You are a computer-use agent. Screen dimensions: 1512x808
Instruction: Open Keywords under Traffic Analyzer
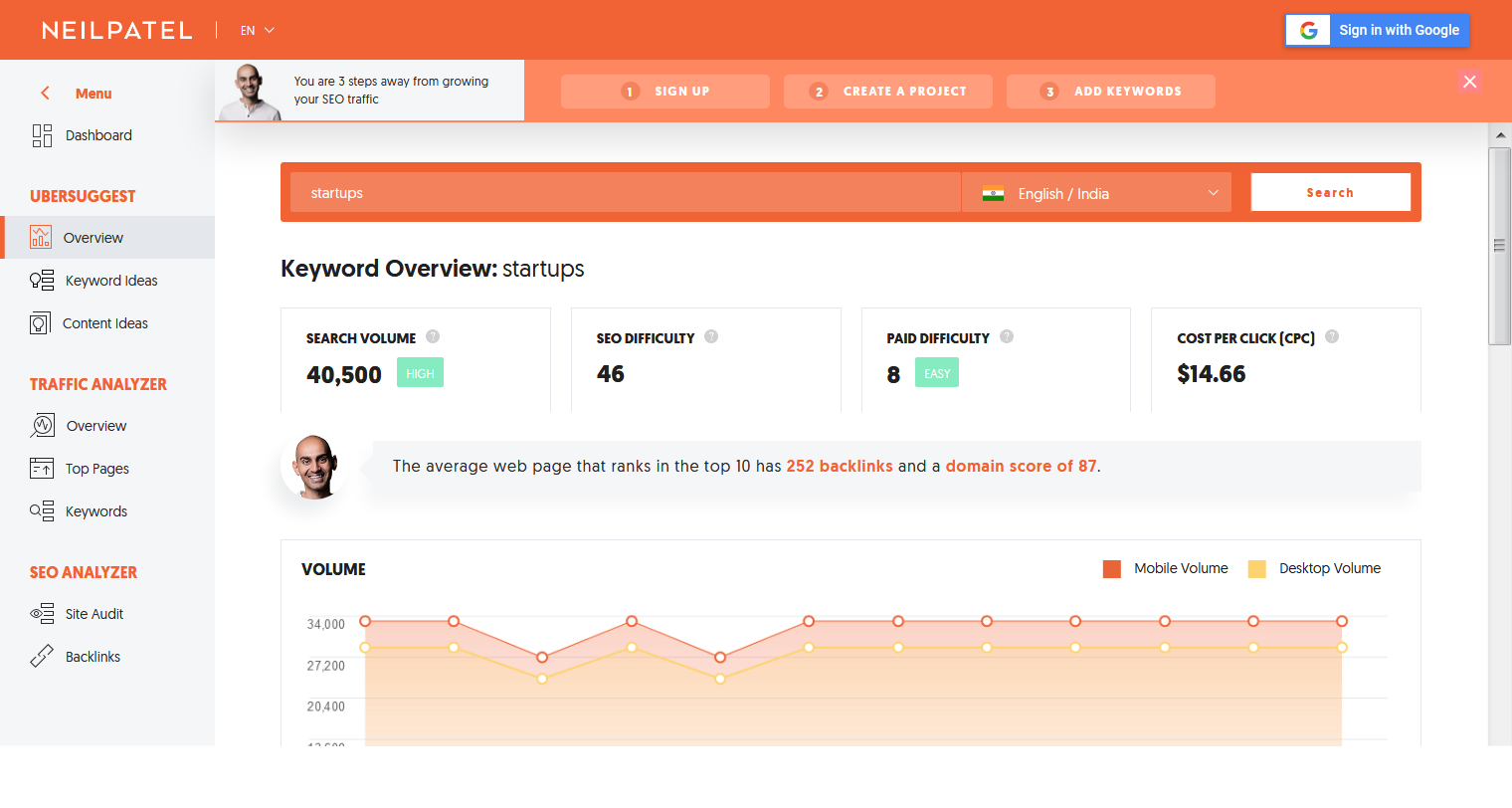coord(96,511)
